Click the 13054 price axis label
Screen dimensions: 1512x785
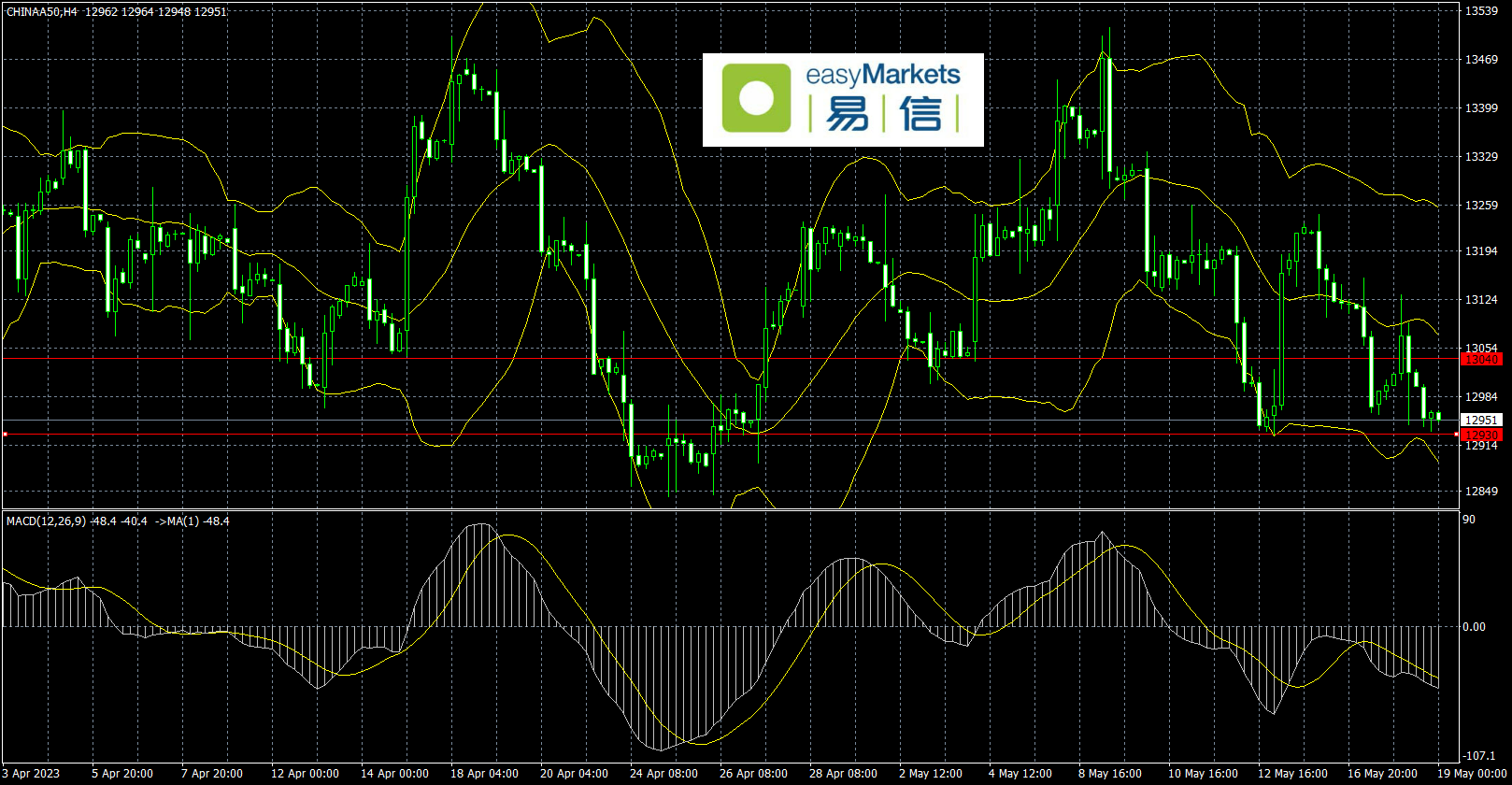[x=1481, y=349]
